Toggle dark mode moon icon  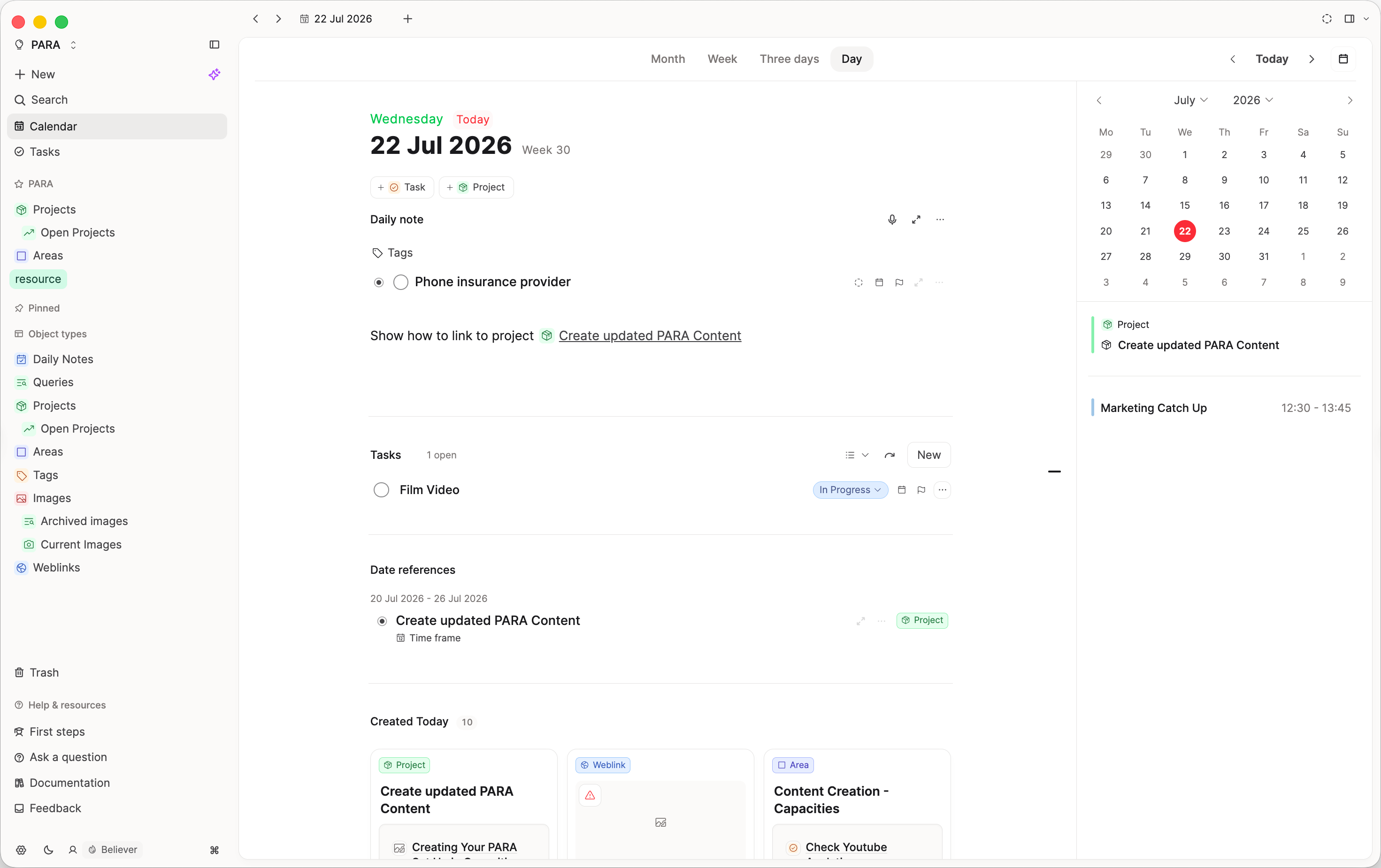pyautogui.click(x=48, y=850)
